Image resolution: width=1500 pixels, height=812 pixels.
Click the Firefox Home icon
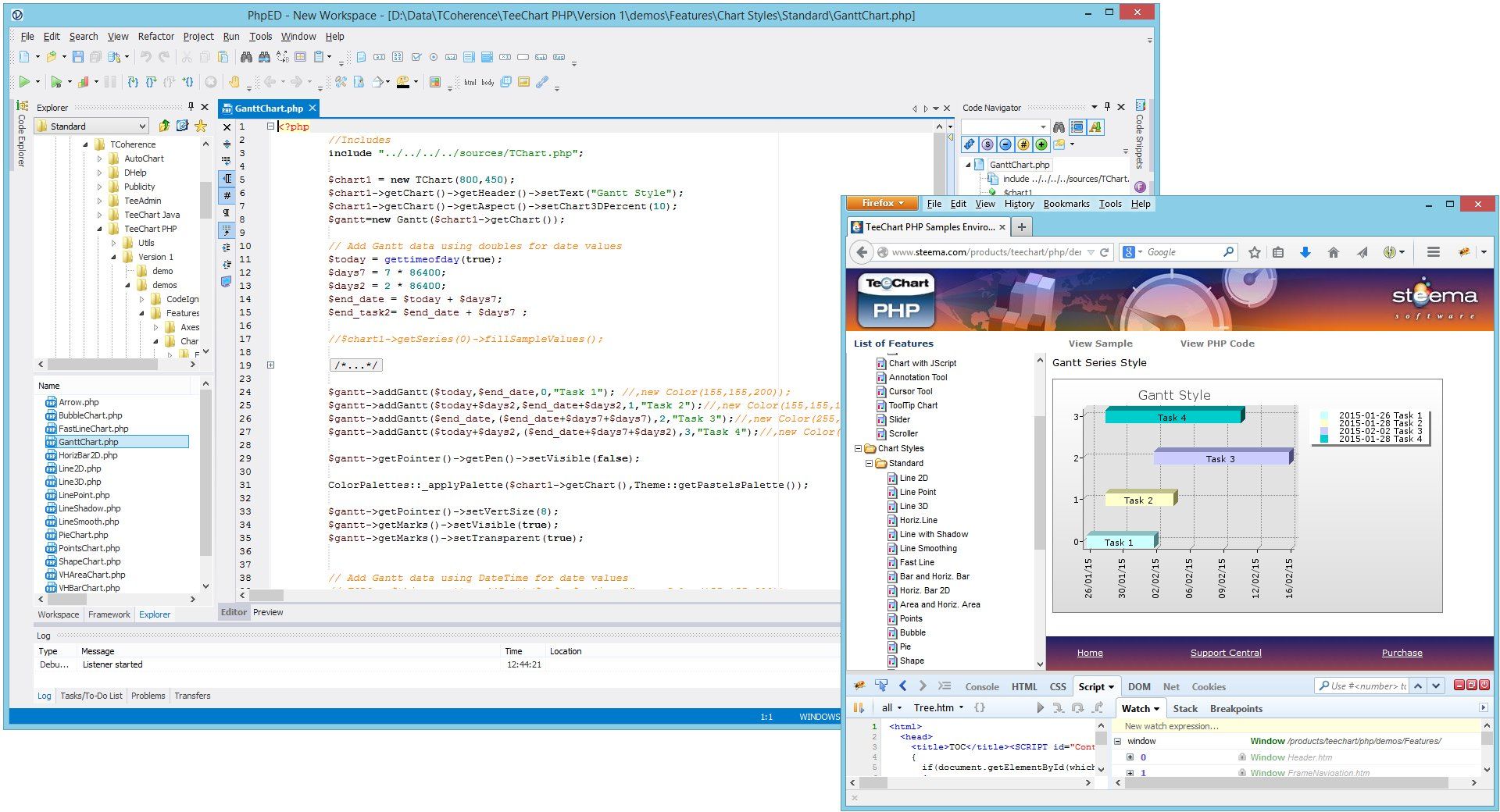(x=1334, y=252)
